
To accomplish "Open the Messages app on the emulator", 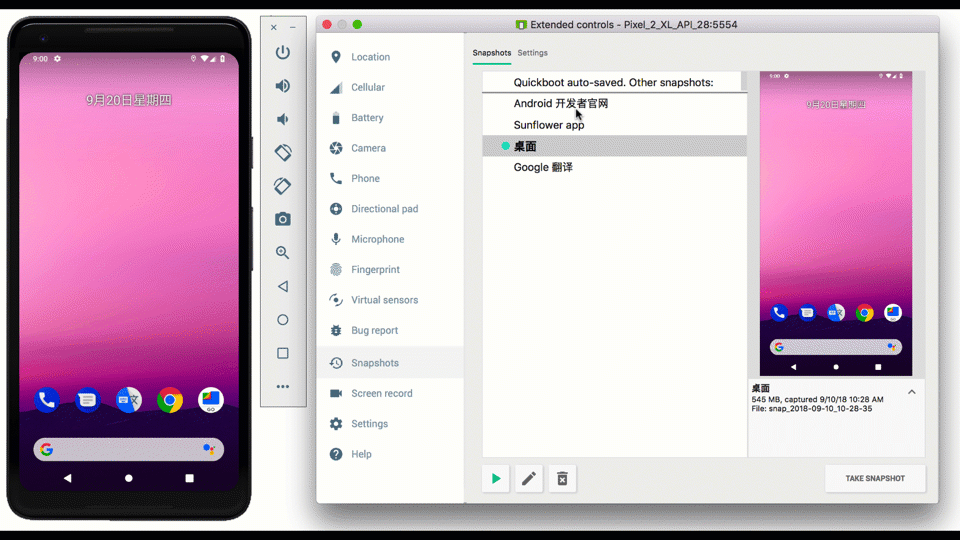I will point(88,400).
